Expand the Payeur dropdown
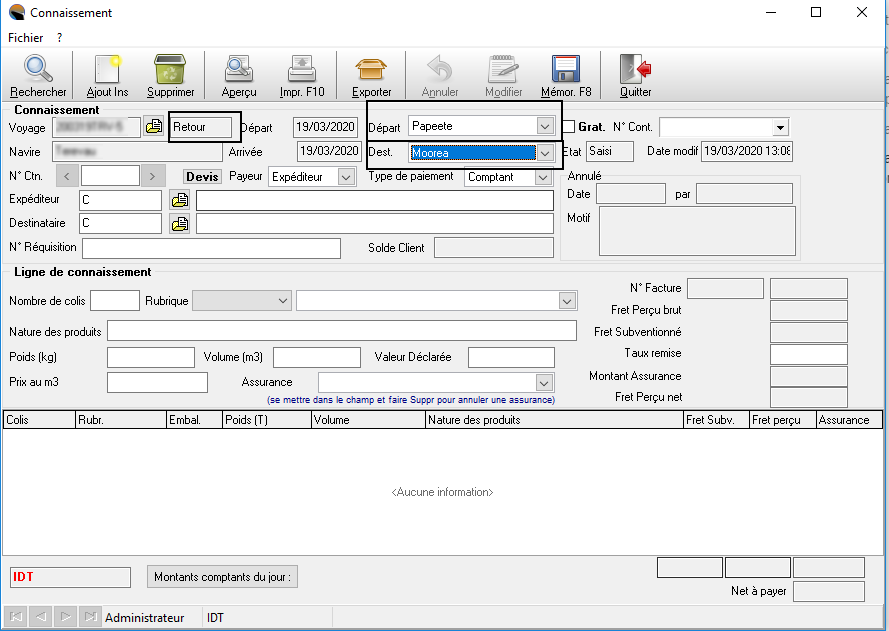 346,177
